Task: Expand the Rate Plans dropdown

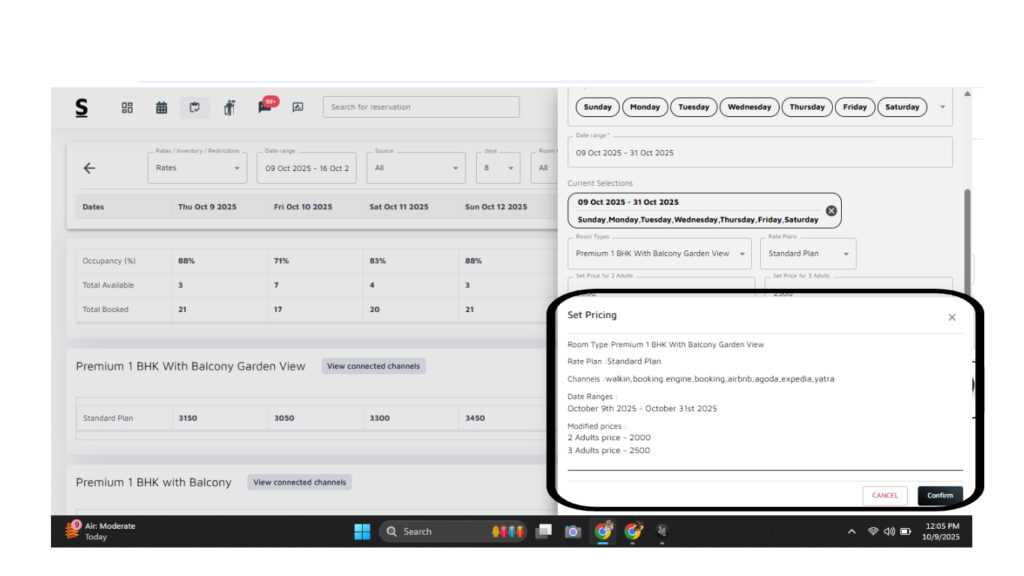Action: pyautogui.click(x=808, y=254)
